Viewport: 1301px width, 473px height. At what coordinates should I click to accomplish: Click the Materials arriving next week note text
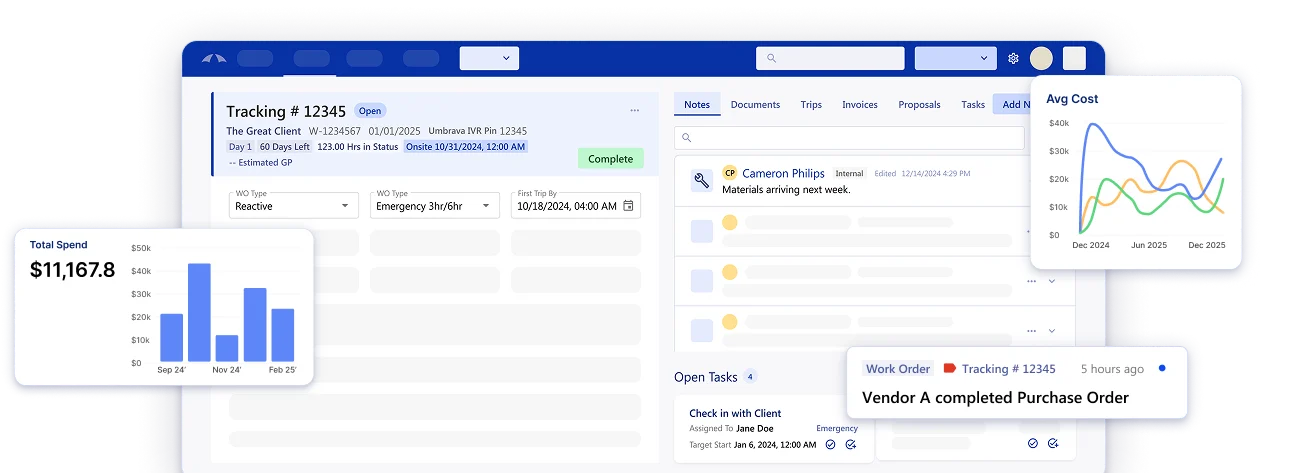(786, 189)
